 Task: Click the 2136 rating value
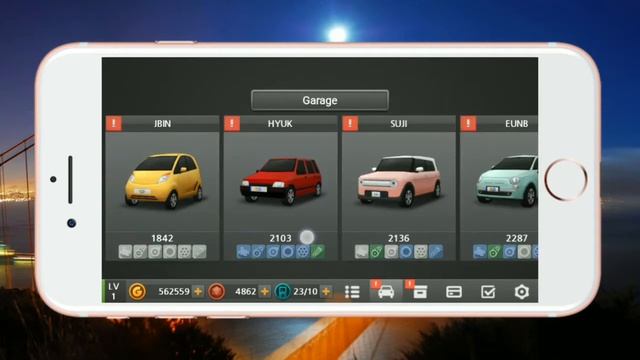[399, 238]
